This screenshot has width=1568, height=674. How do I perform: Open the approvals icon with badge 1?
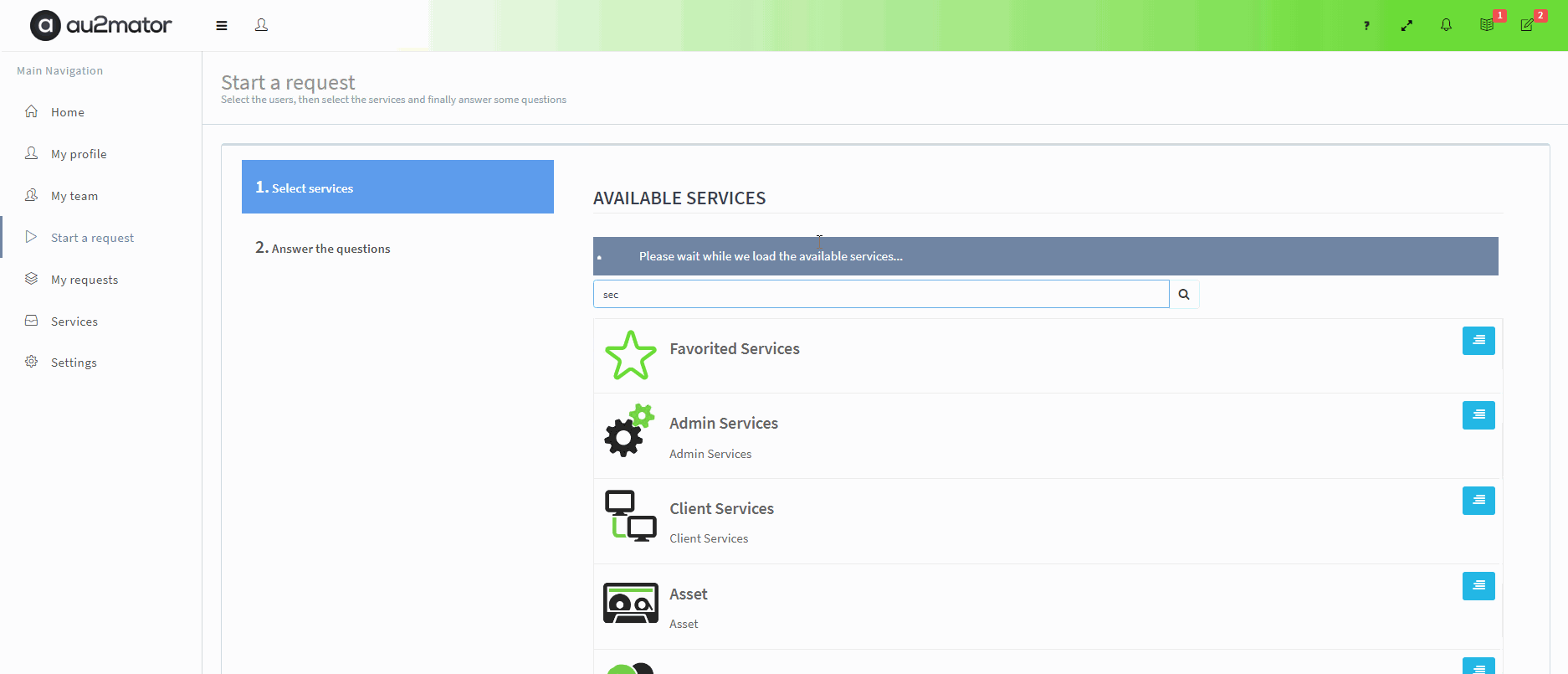tap(1487, 25)
